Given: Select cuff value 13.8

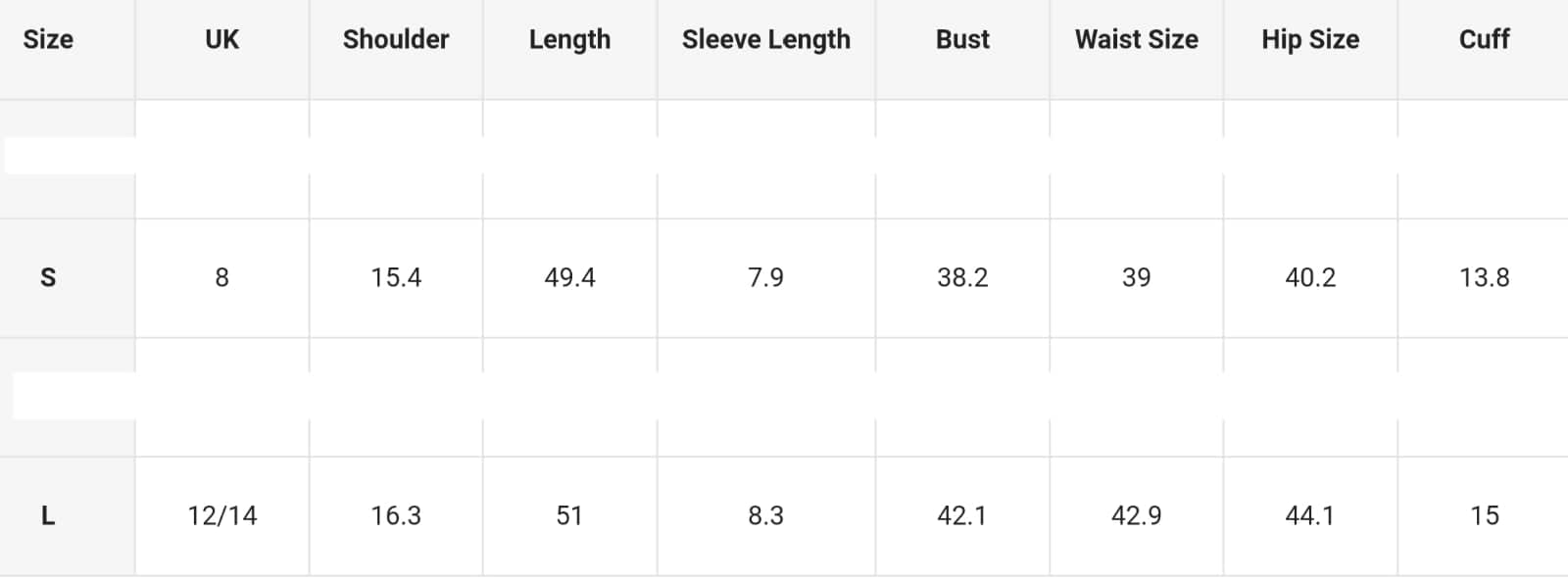Looking at the screenshot, I should click(x=1485, y=278).
